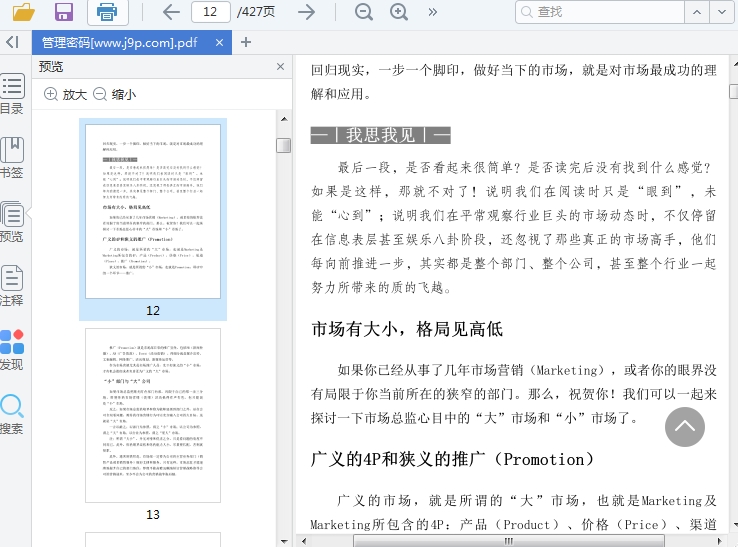Select the page 12 thumbnail
The image size is (738, 547).
pos(153,211)
